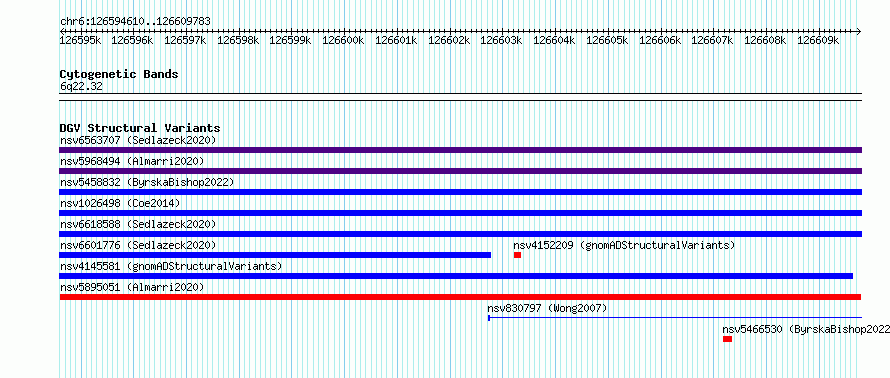Select the 6q22.32 band label
Screen dimensions: 890x378
coord(81,87)
